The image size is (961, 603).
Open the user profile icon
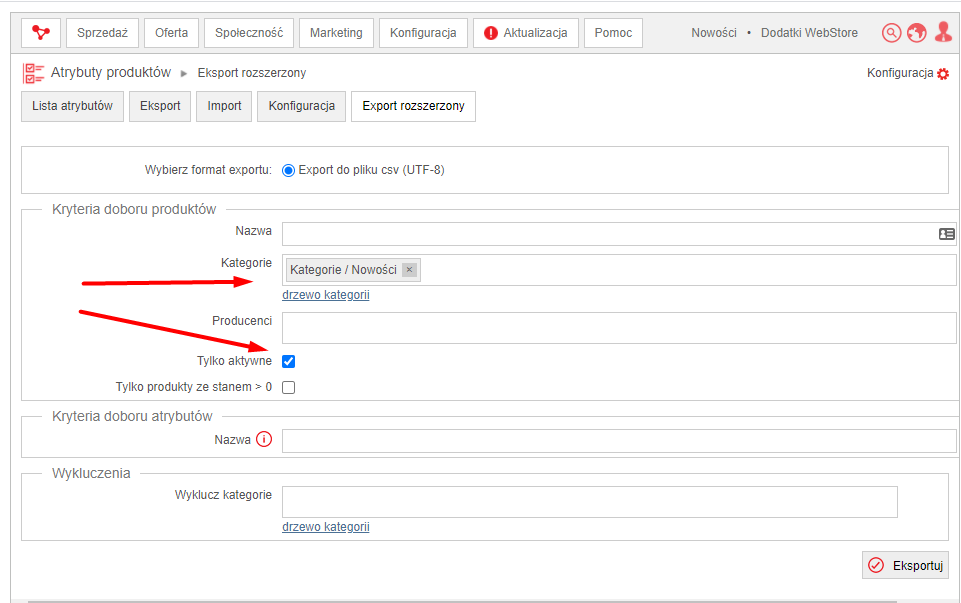[x=943, y=32]
